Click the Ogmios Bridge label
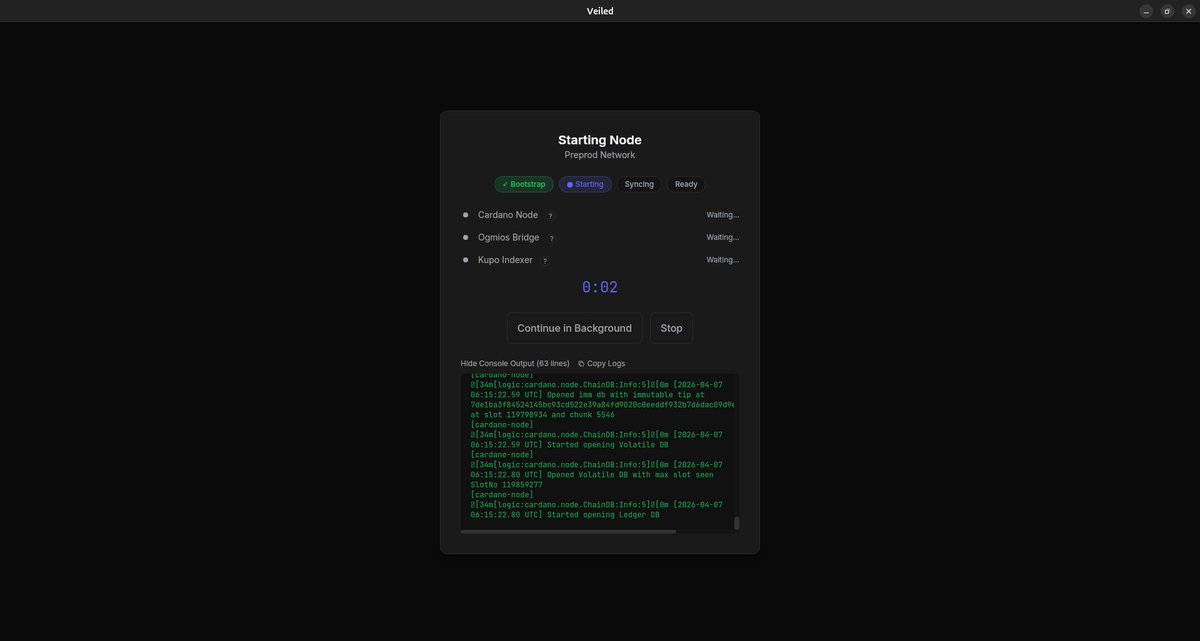 tap(509, 237)
